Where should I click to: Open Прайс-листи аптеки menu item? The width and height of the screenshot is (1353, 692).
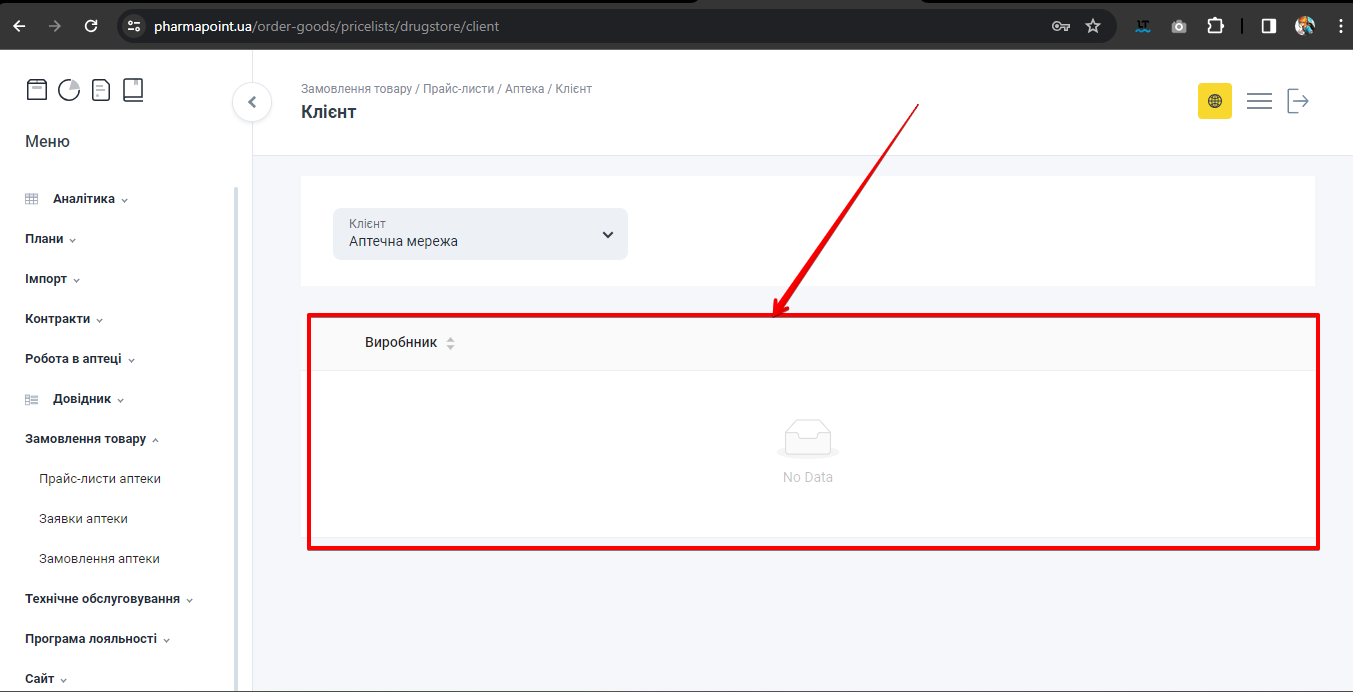tap(100, 479)
